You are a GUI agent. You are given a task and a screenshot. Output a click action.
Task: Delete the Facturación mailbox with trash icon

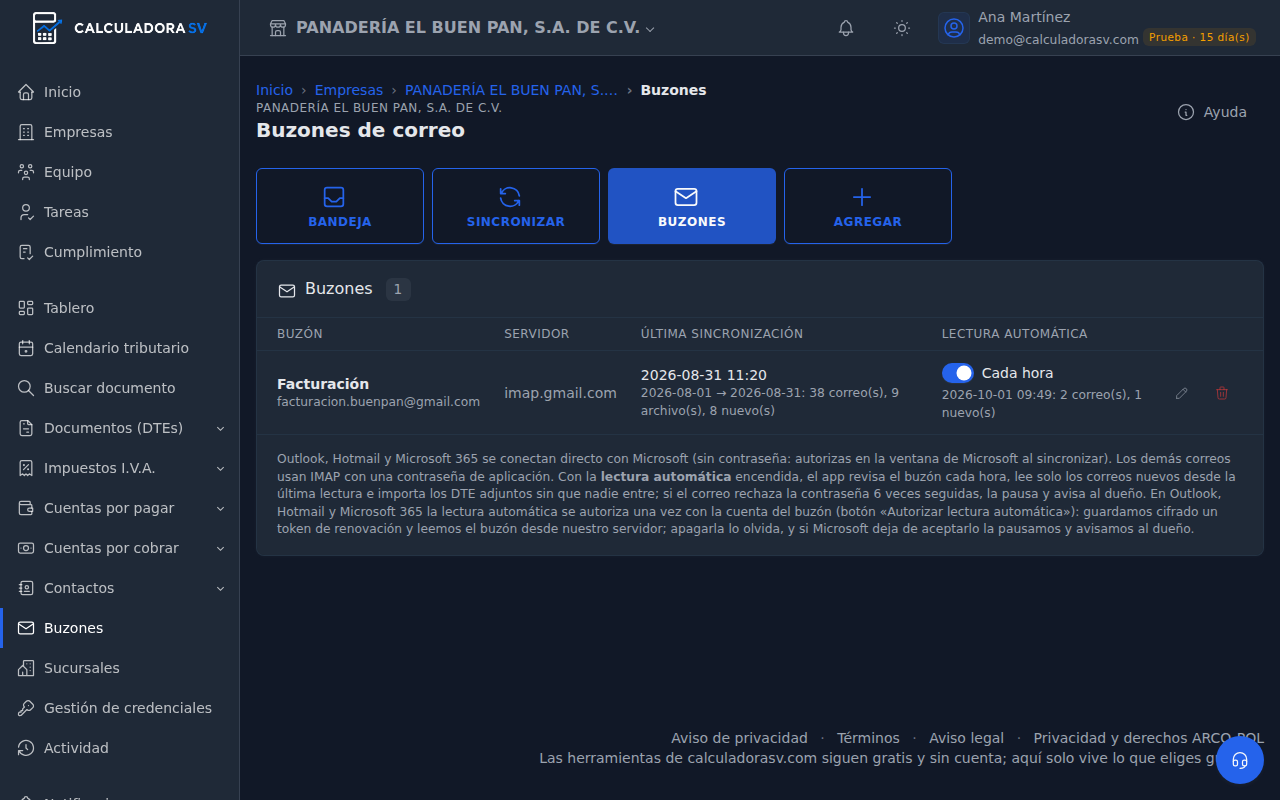1222,393
